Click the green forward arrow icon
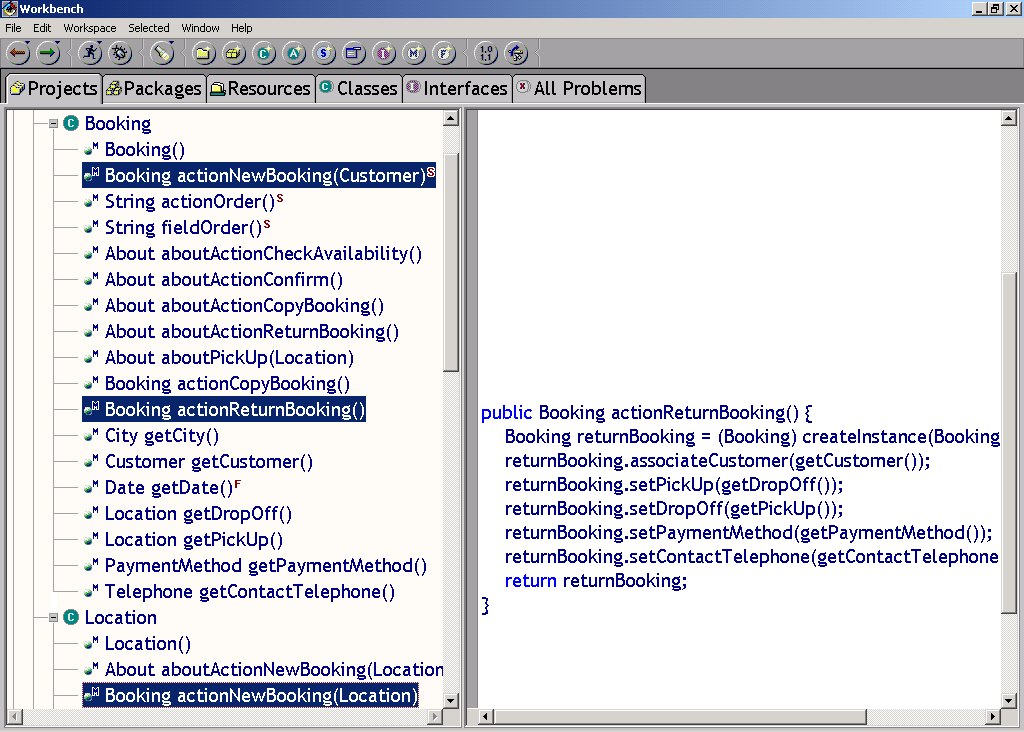Screen dimensions: 1024x732 [x=48, y=53]
